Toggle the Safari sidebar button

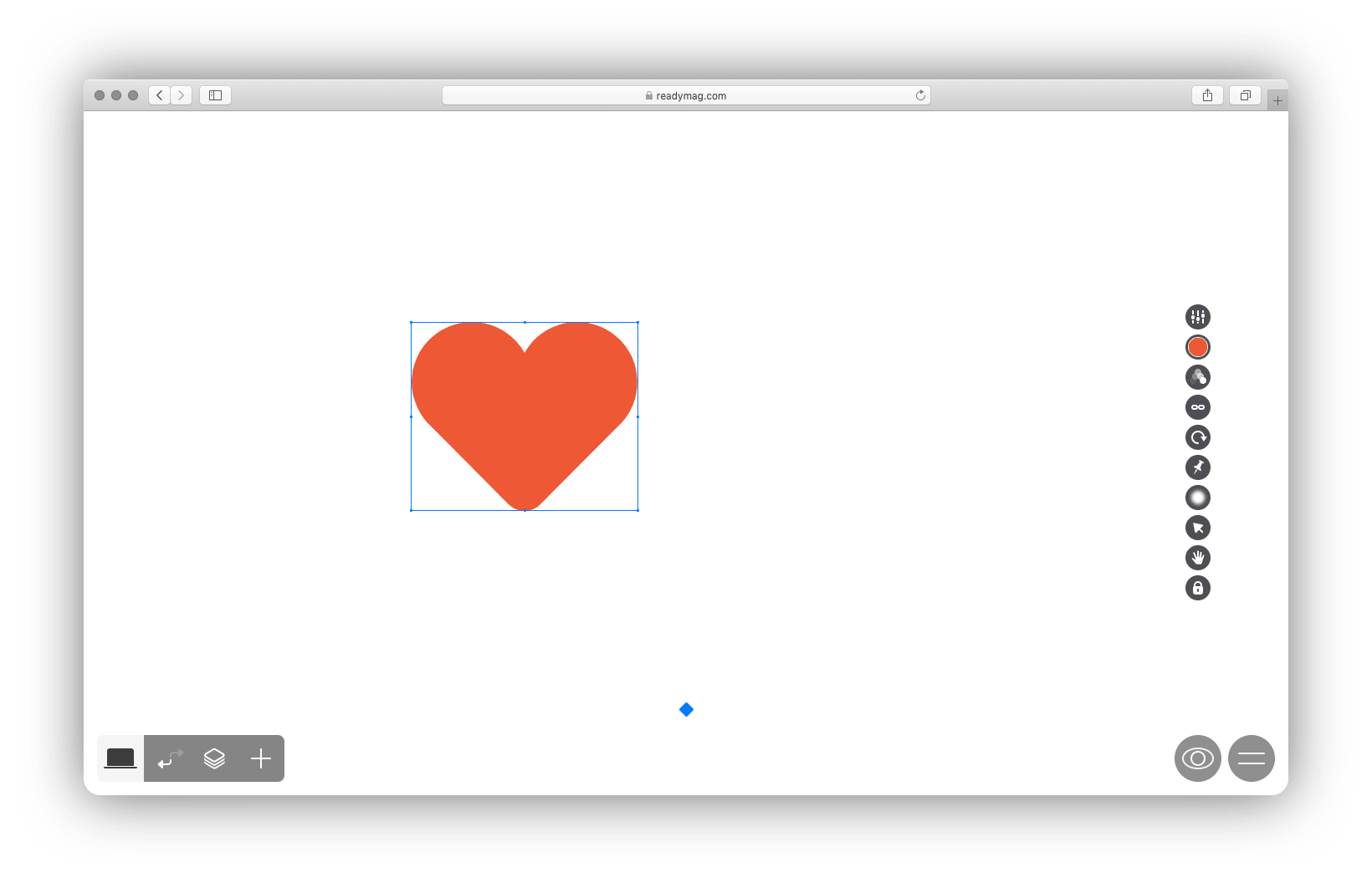[x=215, y=95]
